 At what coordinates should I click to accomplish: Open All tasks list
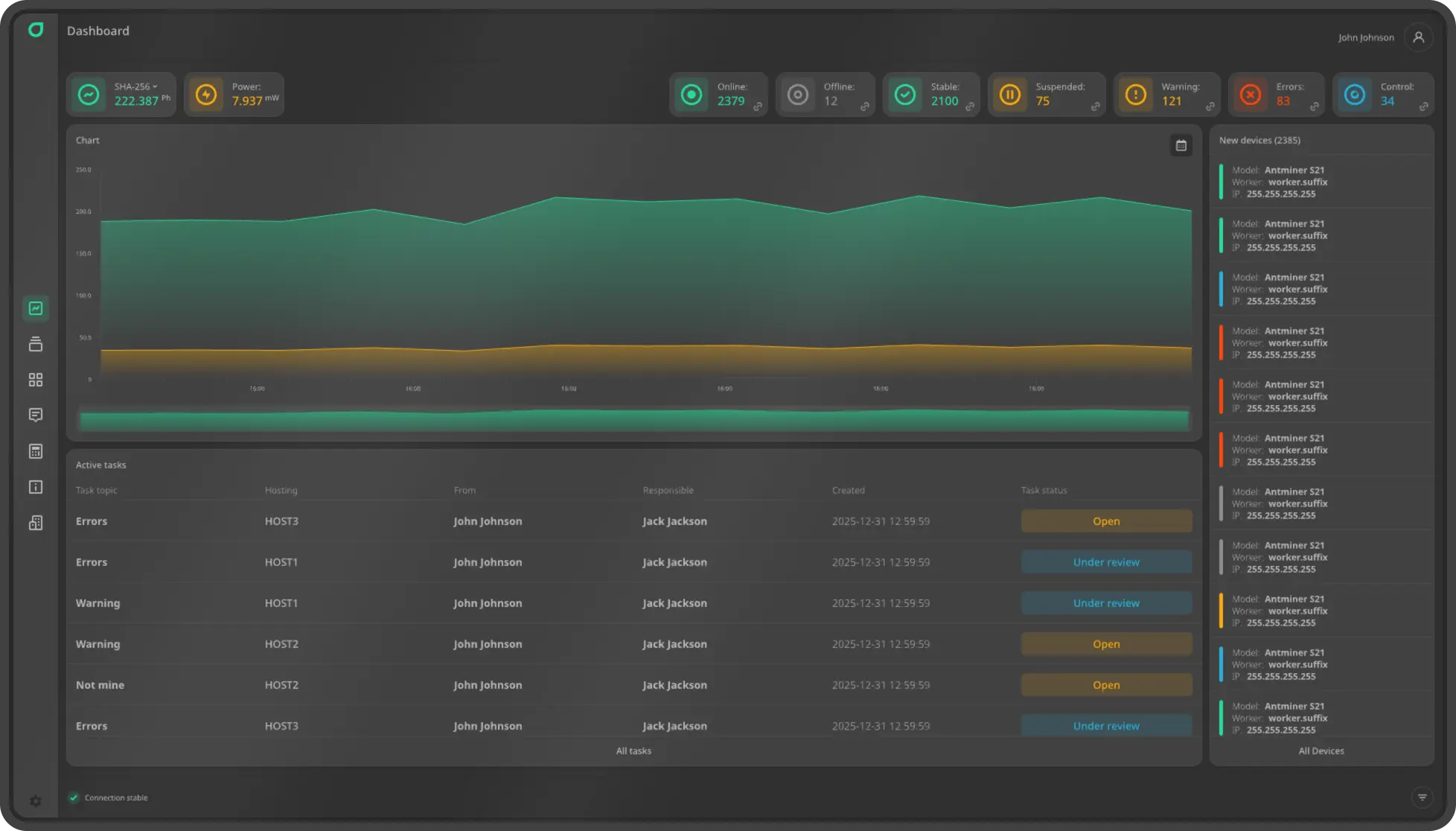pos(633,751)
